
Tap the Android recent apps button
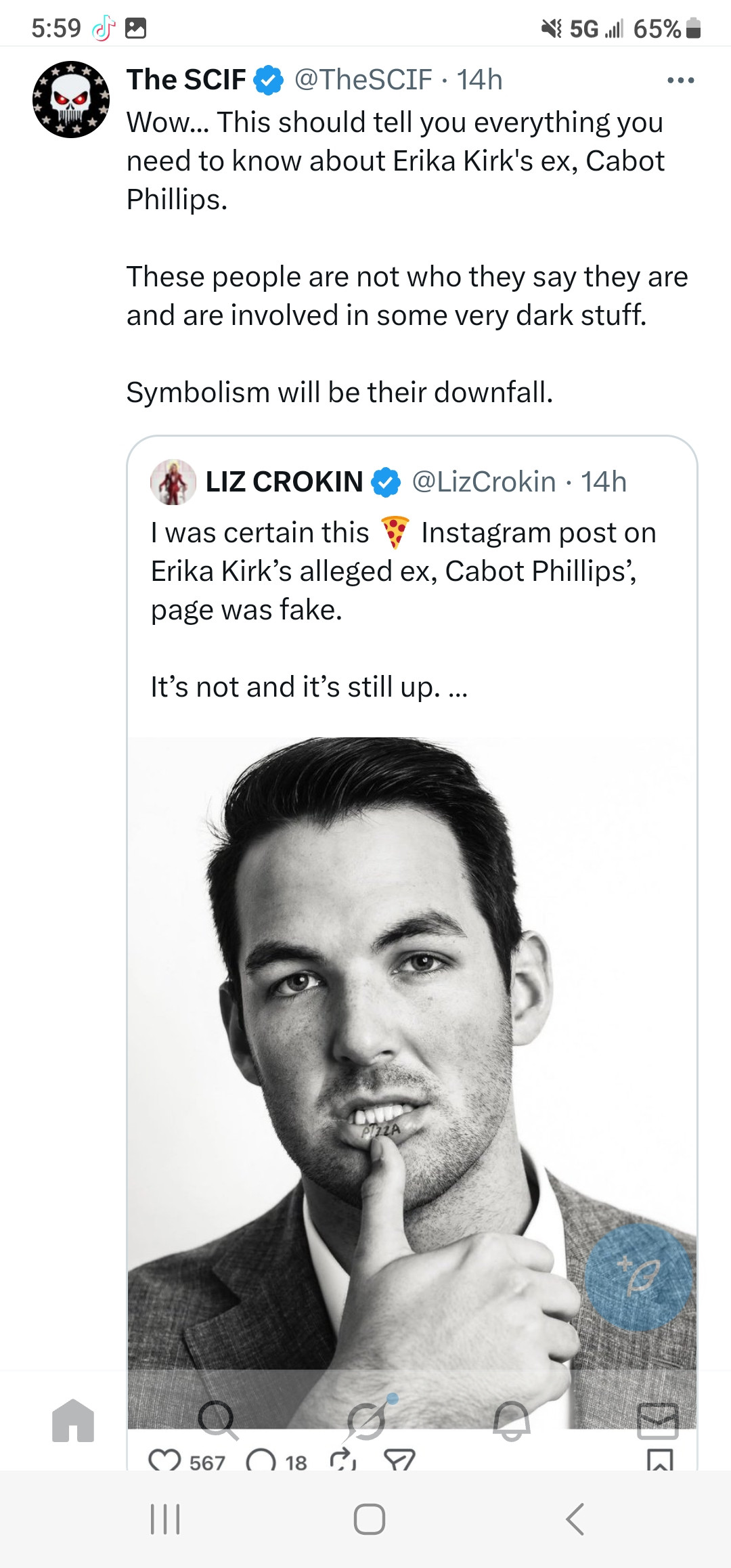click(164, 1519)
